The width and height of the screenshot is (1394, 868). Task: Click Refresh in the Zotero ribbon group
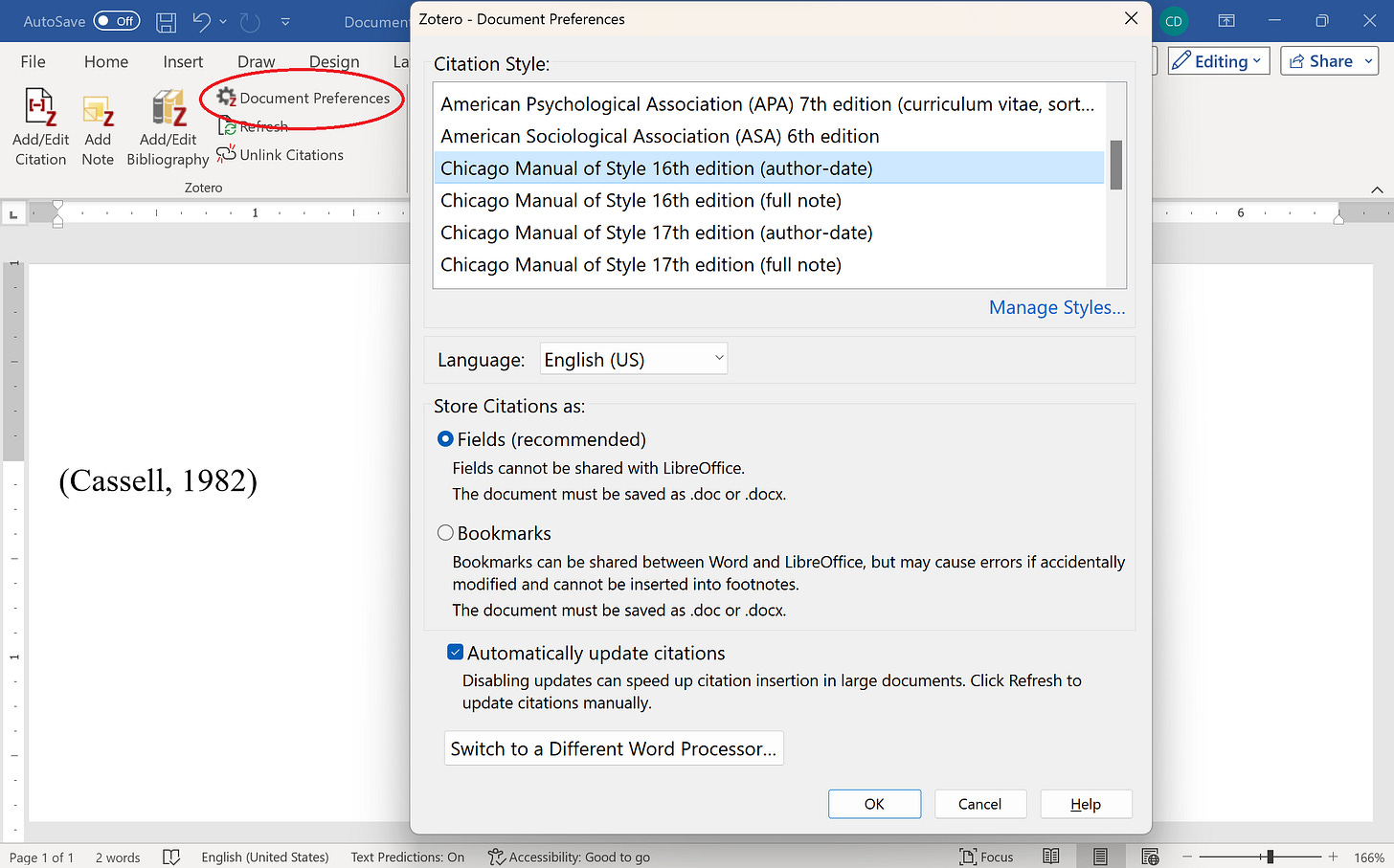click(254, 126)
